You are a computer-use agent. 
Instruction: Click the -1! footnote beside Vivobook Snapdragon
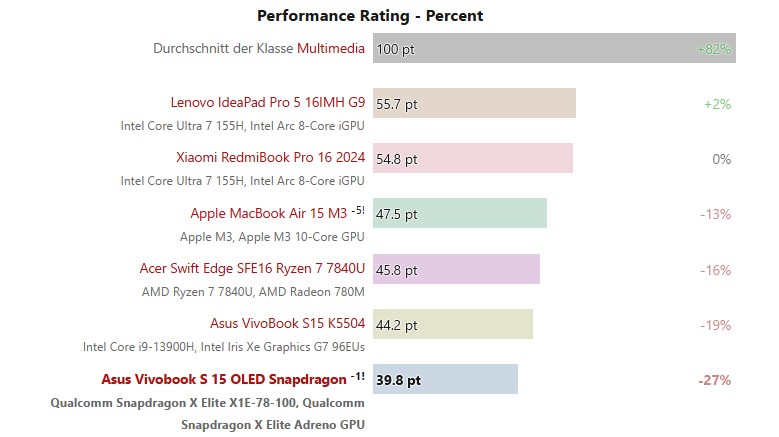358,377
